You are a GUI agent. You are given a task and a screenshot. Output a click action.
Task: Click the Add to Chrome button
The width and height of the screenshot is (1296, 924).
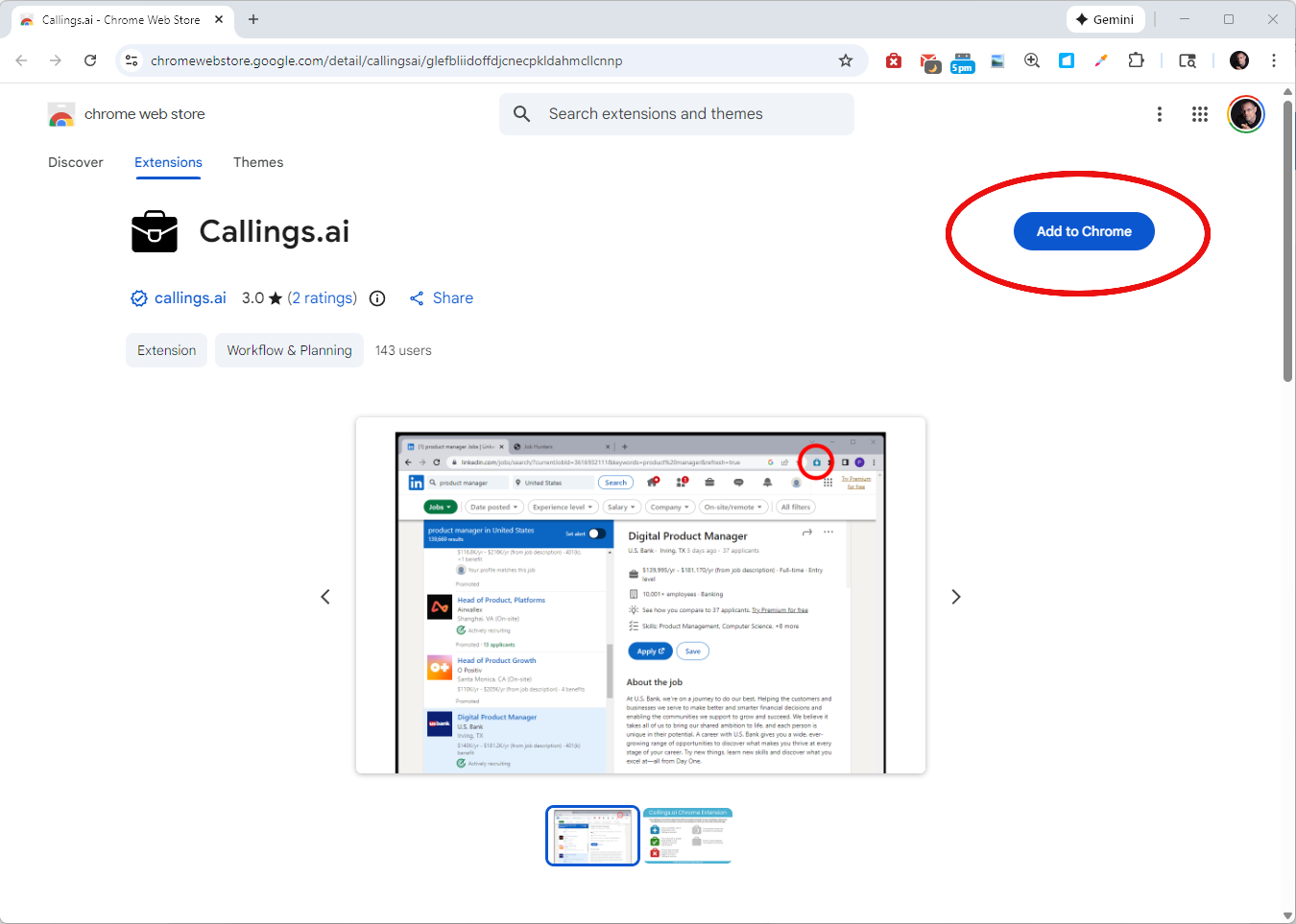click(1084, 231)
